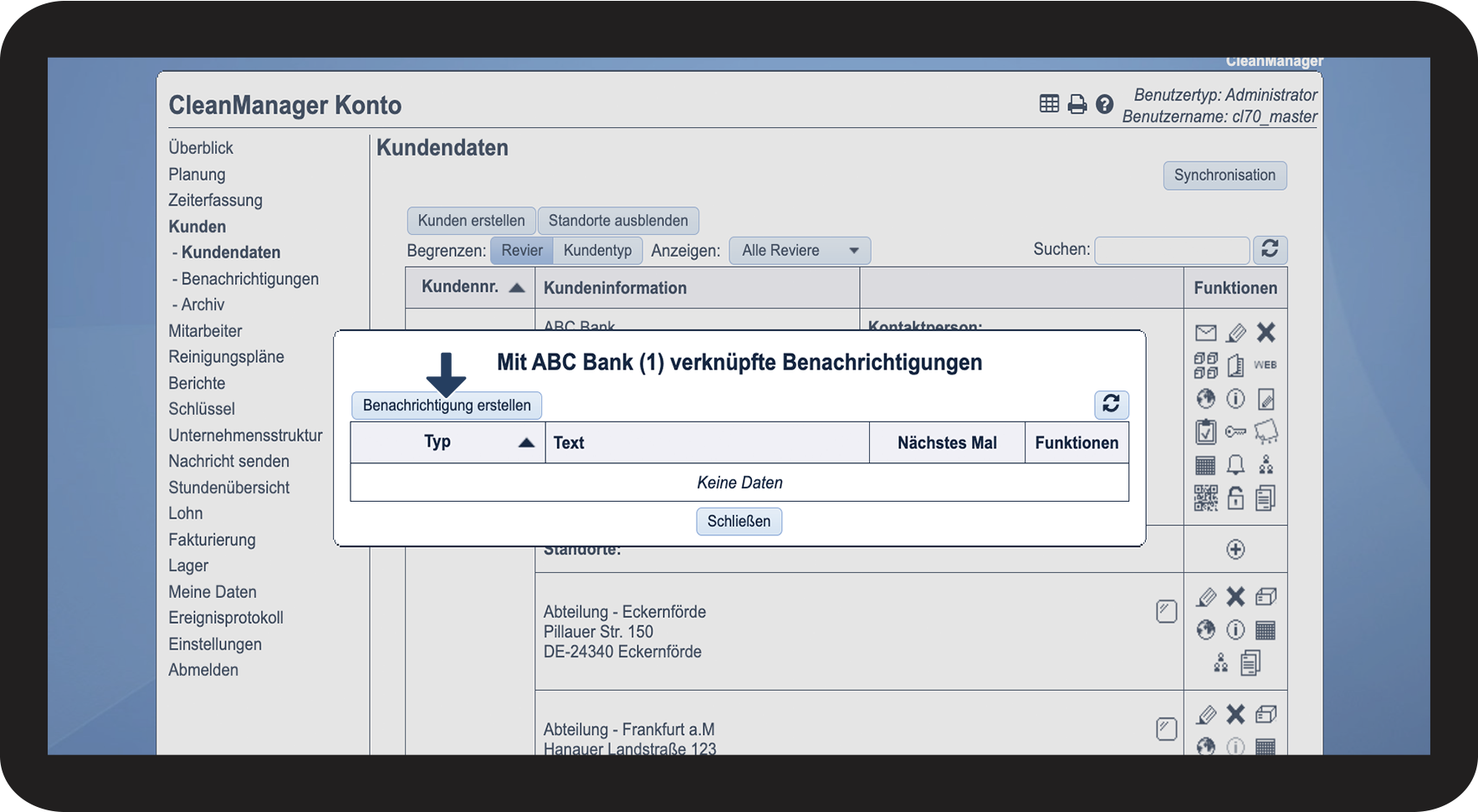Toggle Standorte ausblenden
1478x812 pixels.
coord(618,221)
